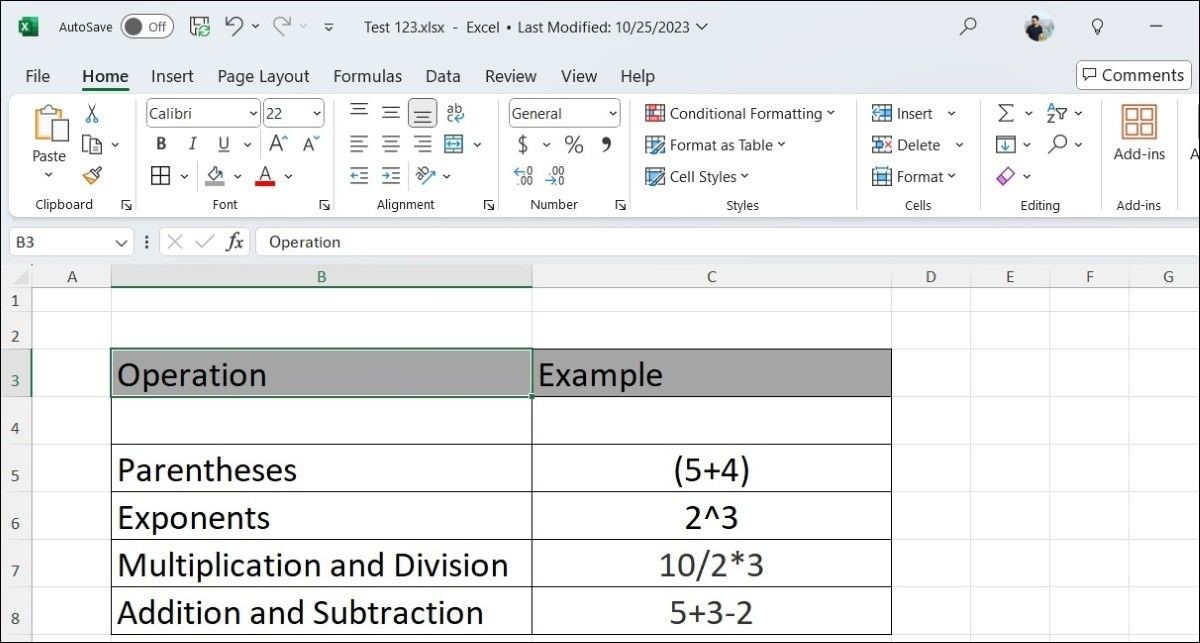Open the Comments button
The height and width of the screenshot is (643, 1200).
point(1132,75)
